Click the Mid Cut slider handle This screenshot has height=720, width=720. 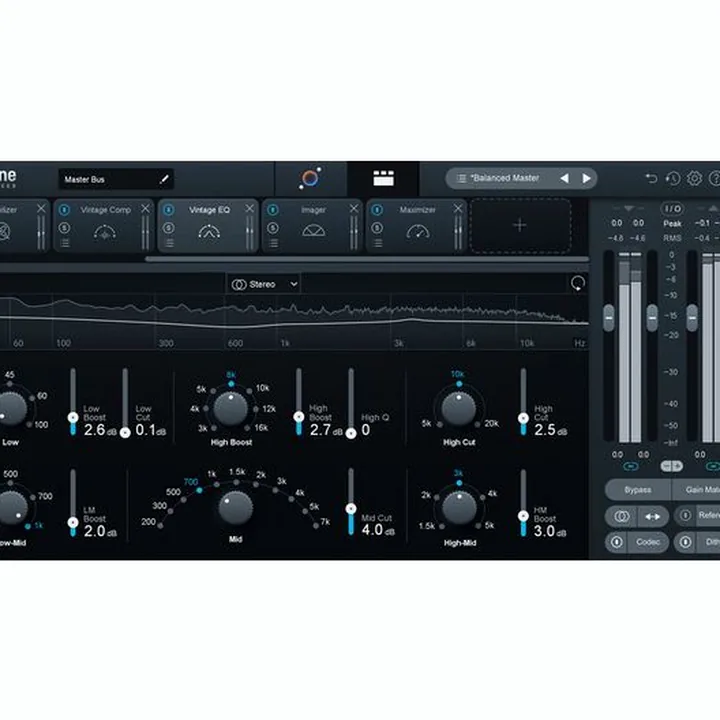point(351,509)
